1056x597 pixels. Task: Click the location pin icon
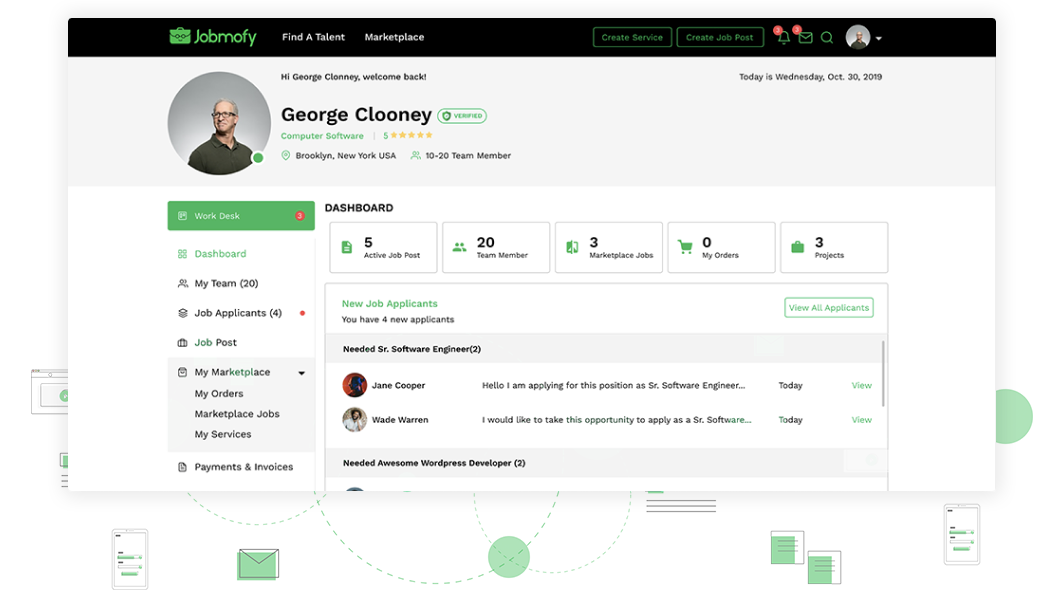point(286,156)
